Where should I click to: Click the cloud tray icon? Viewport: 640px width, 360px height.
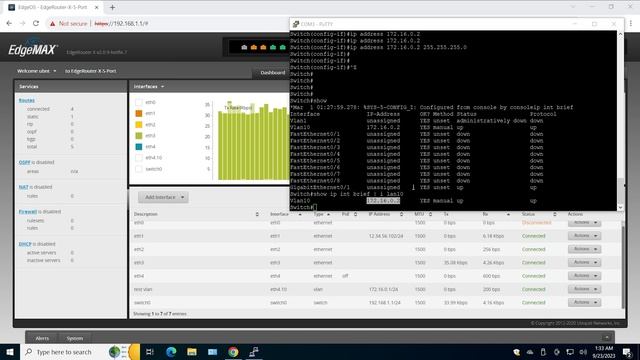pyautogui.click(x=530, y=352)
